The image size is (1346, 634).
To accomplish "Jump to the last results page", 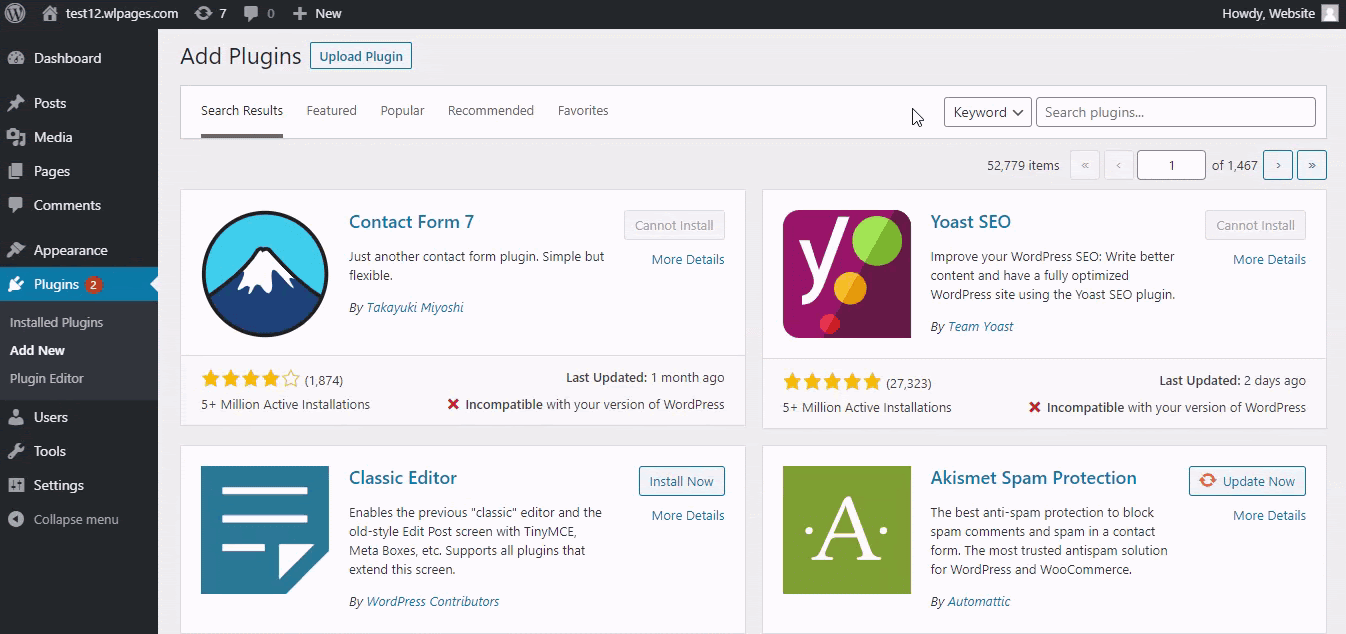I will click(x=1312, y=165).
